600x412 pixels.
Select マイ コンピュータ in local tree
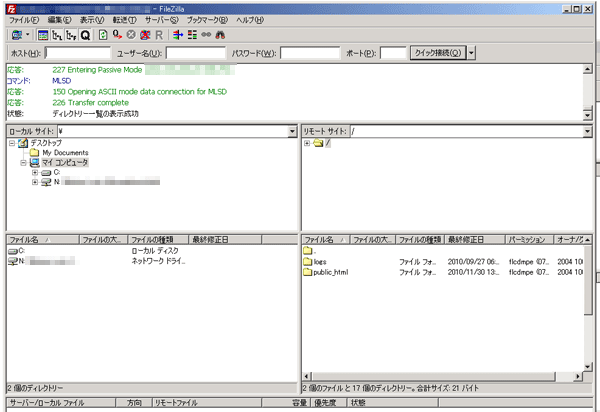[65, 163]
